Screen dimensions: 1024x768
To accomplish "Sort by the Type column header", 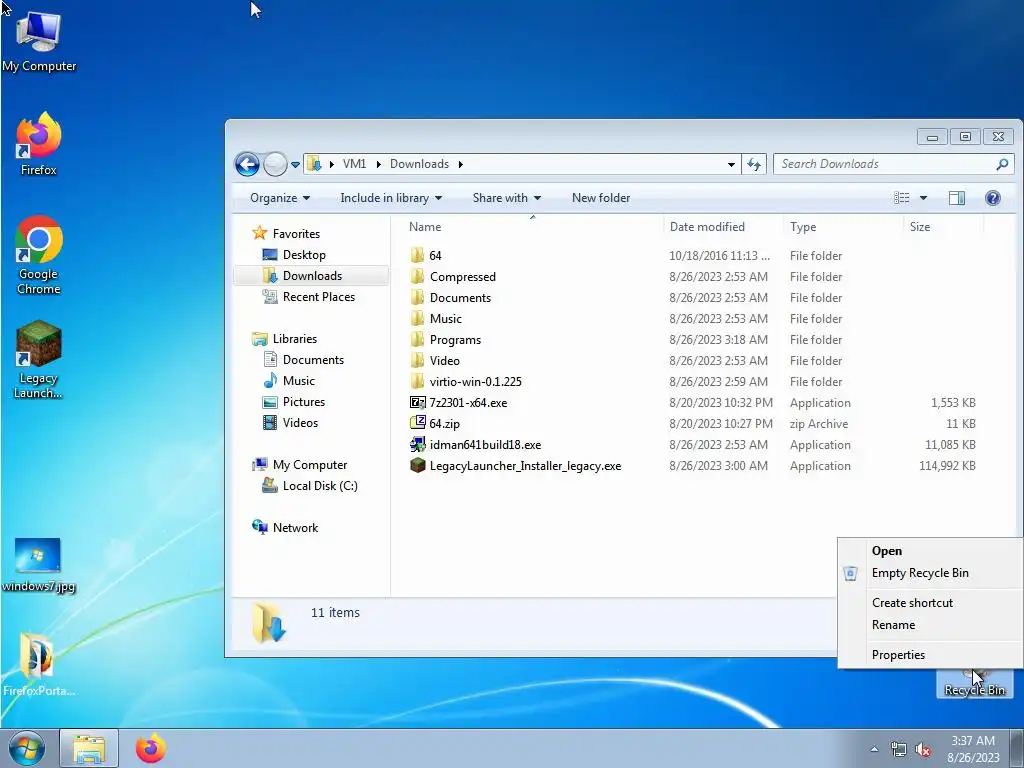I will point(843,227).
